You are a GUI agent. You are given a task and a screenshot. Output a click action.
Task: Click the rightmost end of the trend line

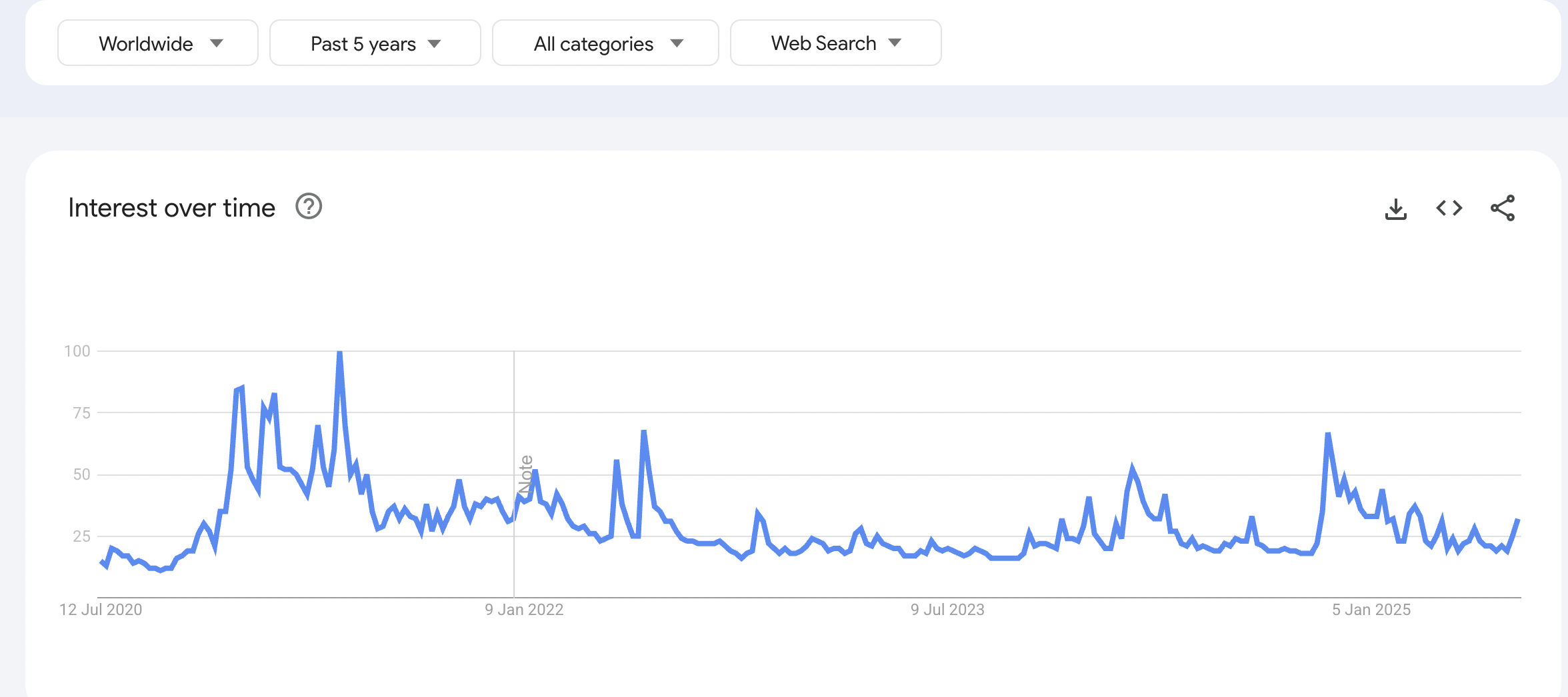coord(1518,520)
